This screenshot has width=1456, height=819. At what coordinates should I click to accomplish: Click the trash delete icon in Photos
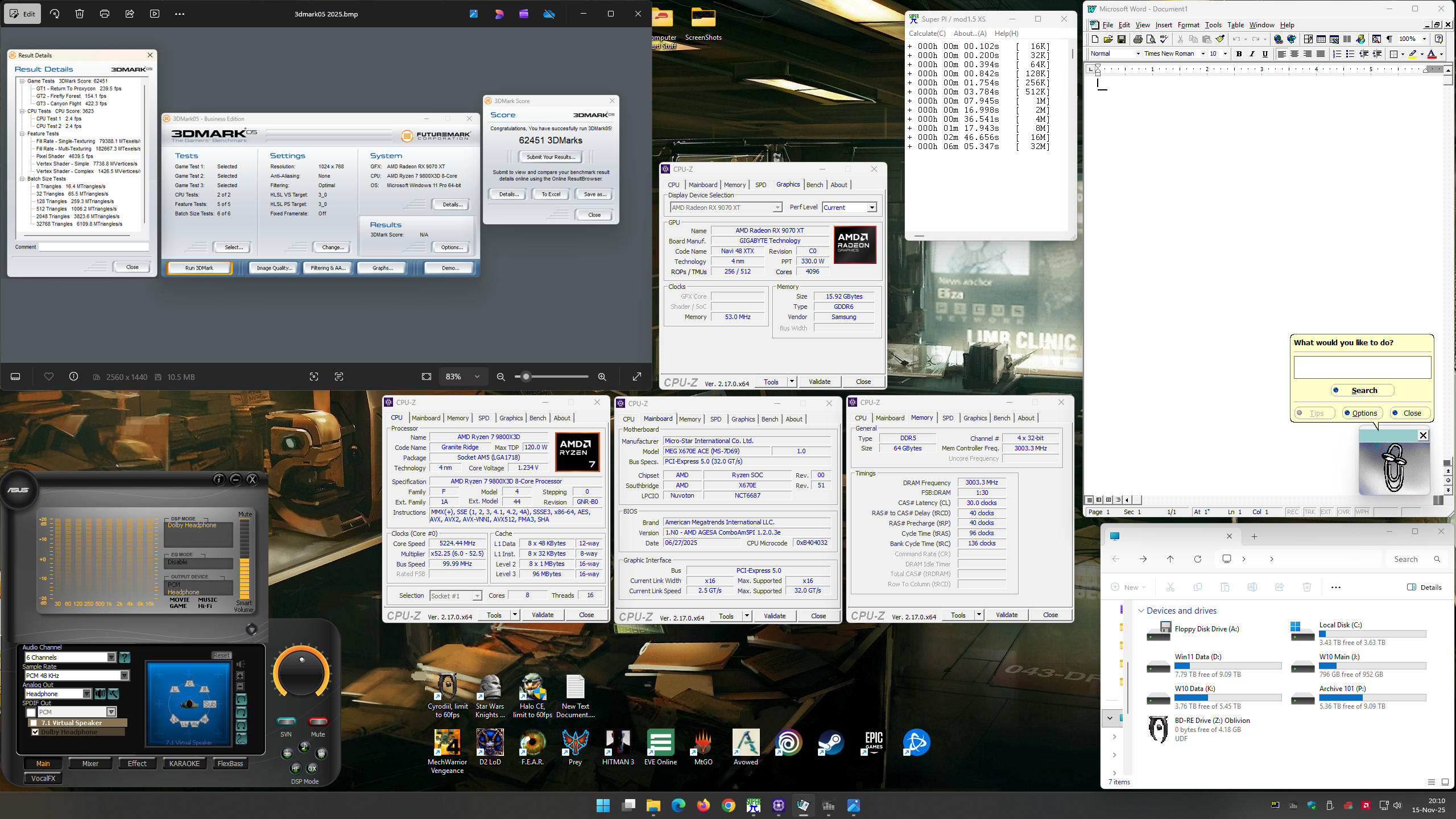[80, 14]
